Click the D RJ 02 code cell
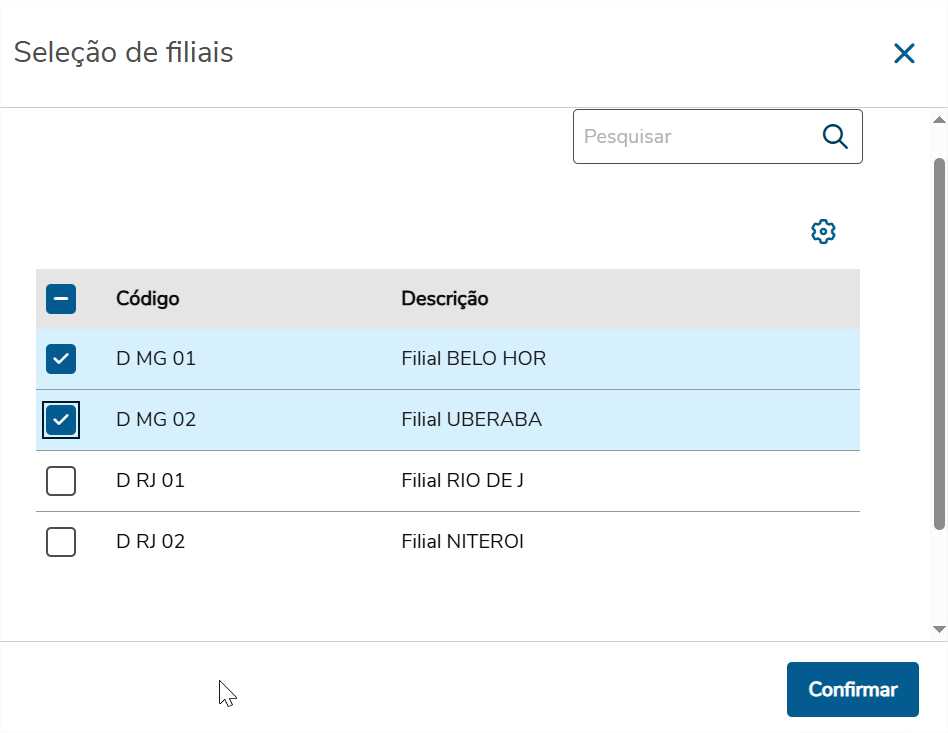Screen dimensions: 948x733 coord(151,542)
